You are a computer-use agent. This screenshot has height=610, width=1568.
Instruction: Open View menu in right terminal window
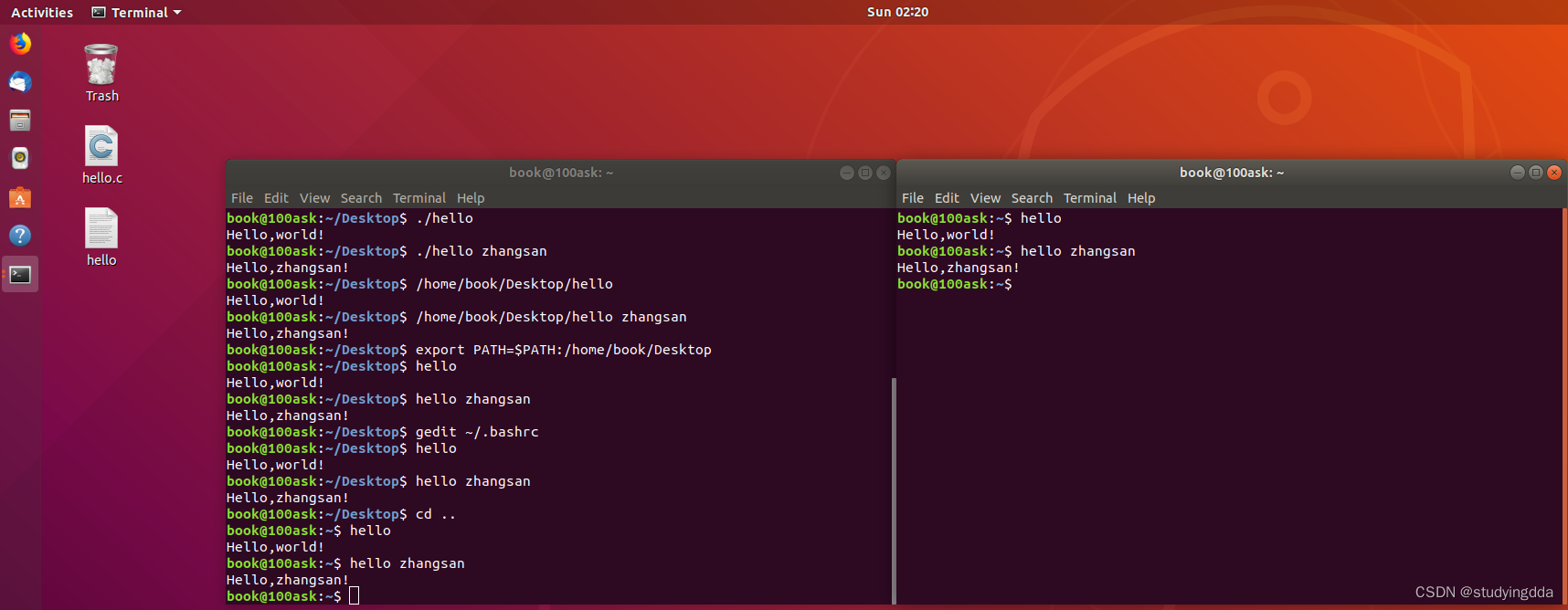tap(985, 198)
